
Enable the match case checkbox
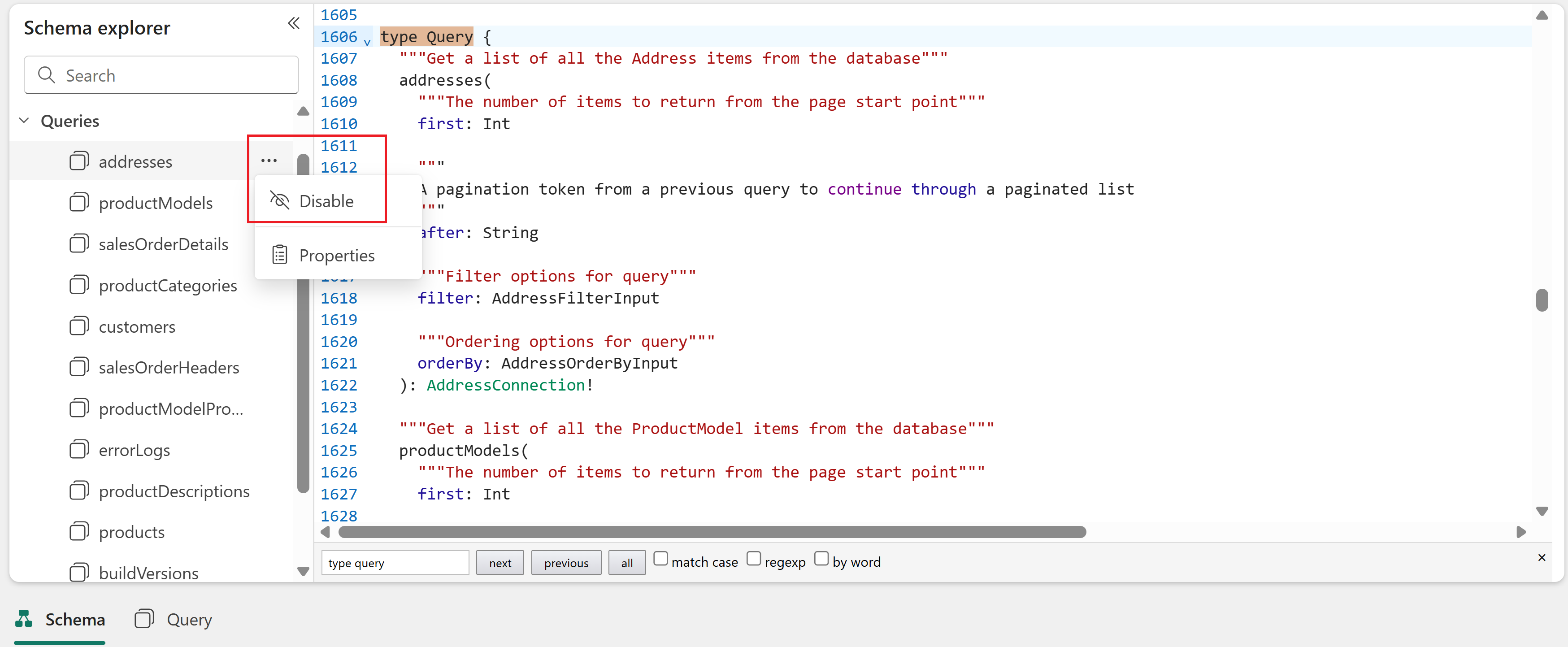click(x=660, y=558)
